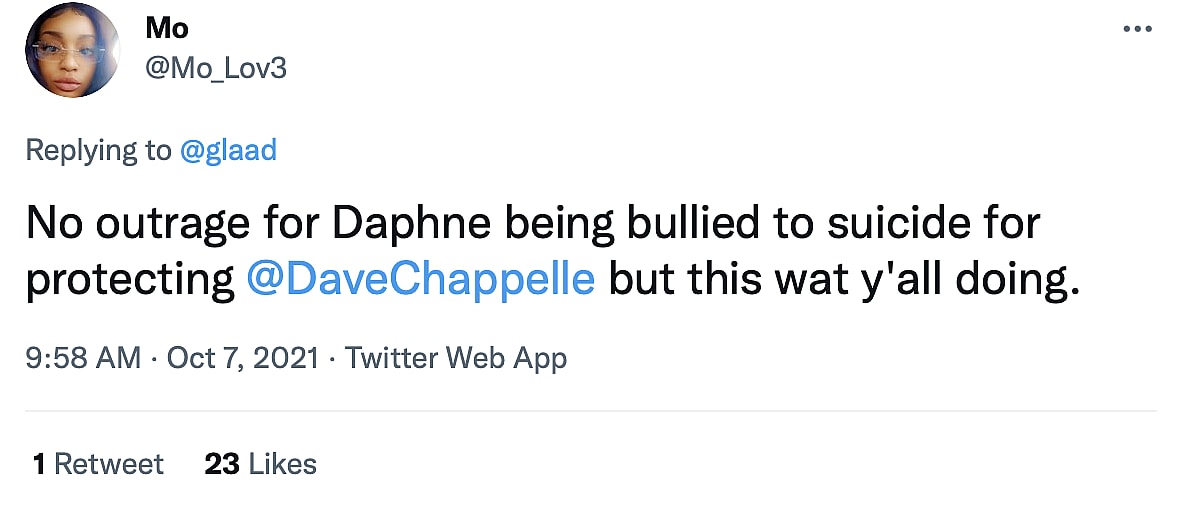Click the "Replying to" label
The height and width of the screenshot is (512, 1184).
tap(98, 150)
